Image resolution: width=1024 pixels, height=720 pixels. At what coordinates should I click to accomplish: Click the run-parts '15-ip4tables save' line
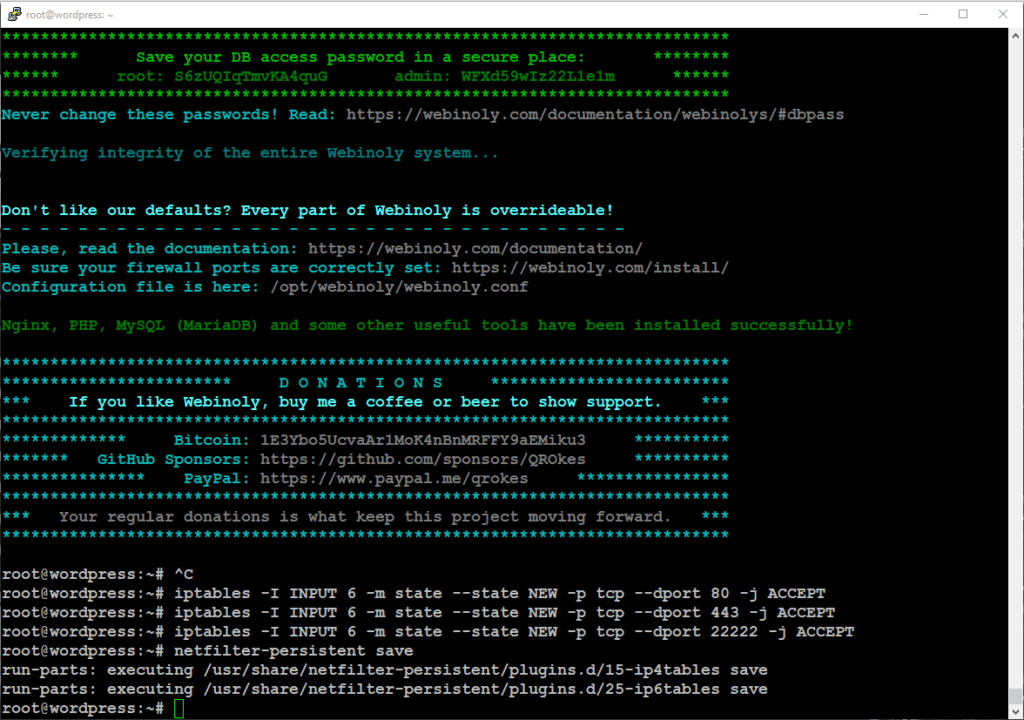tap(385, 670)
